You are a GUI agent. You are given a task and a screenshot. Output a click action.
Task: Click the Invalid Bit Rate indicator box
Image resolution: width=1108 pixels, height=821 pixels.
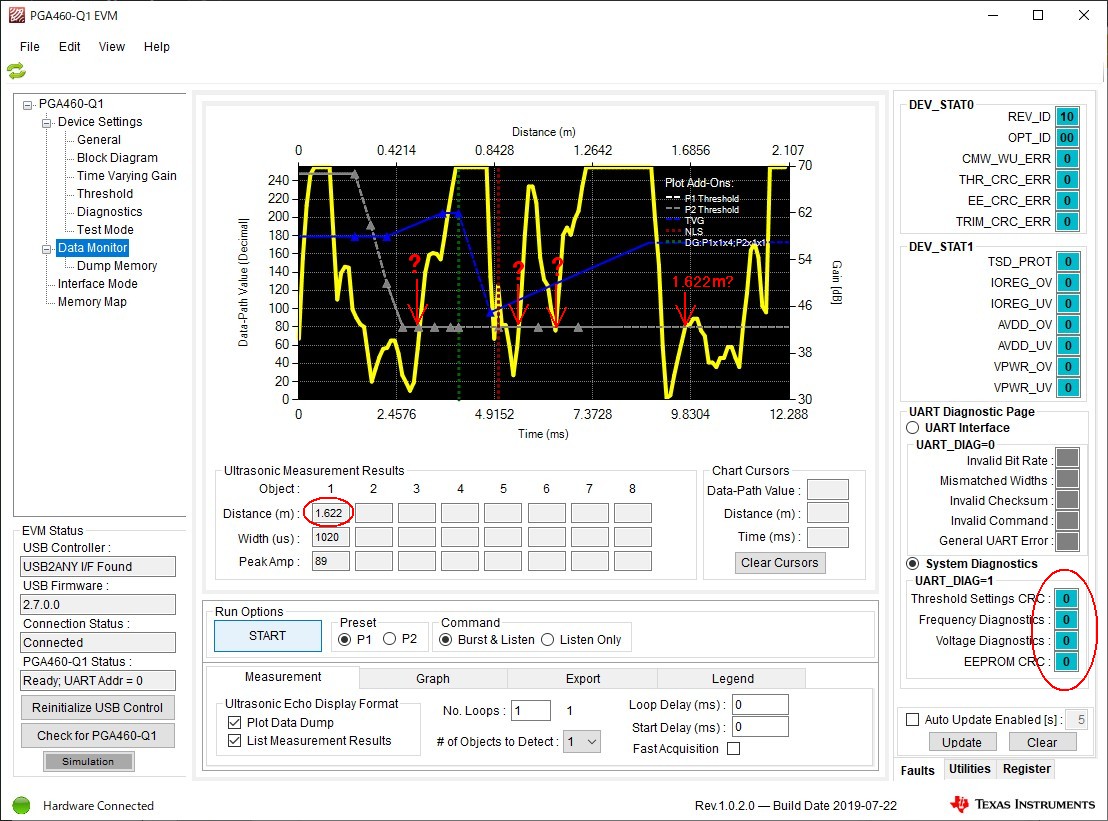(x=1067, y=457)
